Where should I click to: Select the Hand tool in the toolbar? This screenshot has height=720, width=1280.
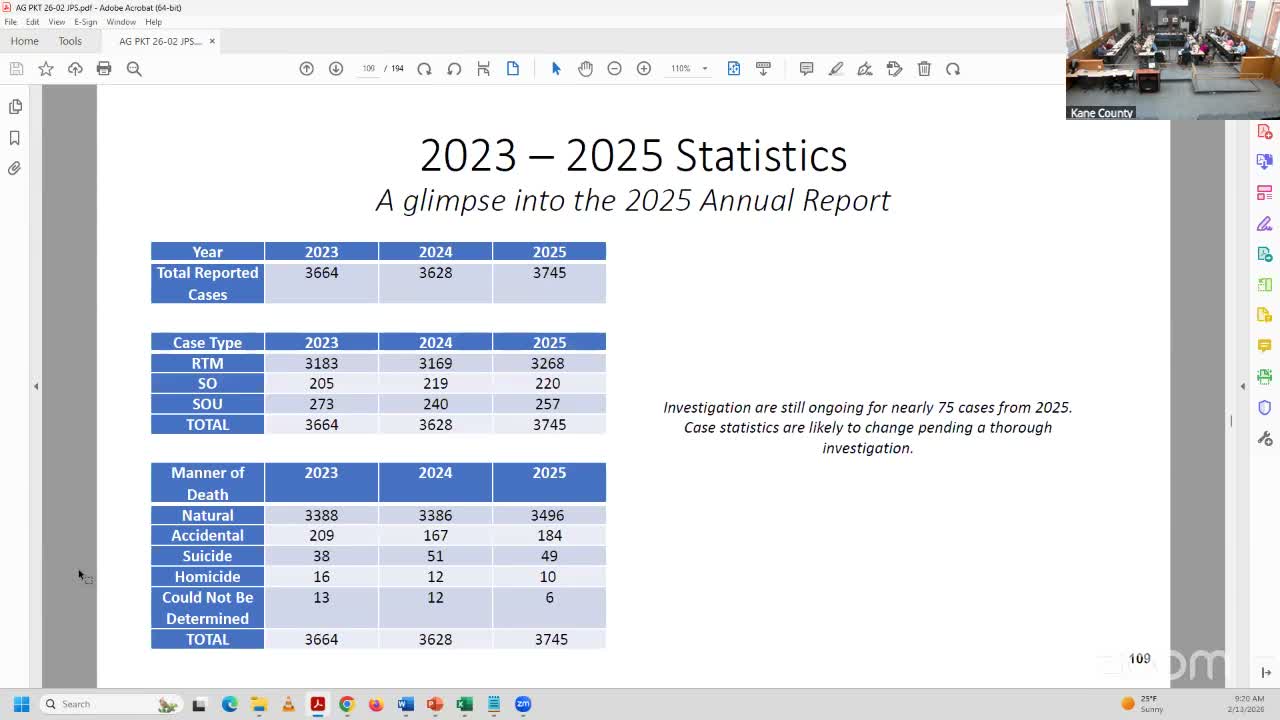(586, 68)
